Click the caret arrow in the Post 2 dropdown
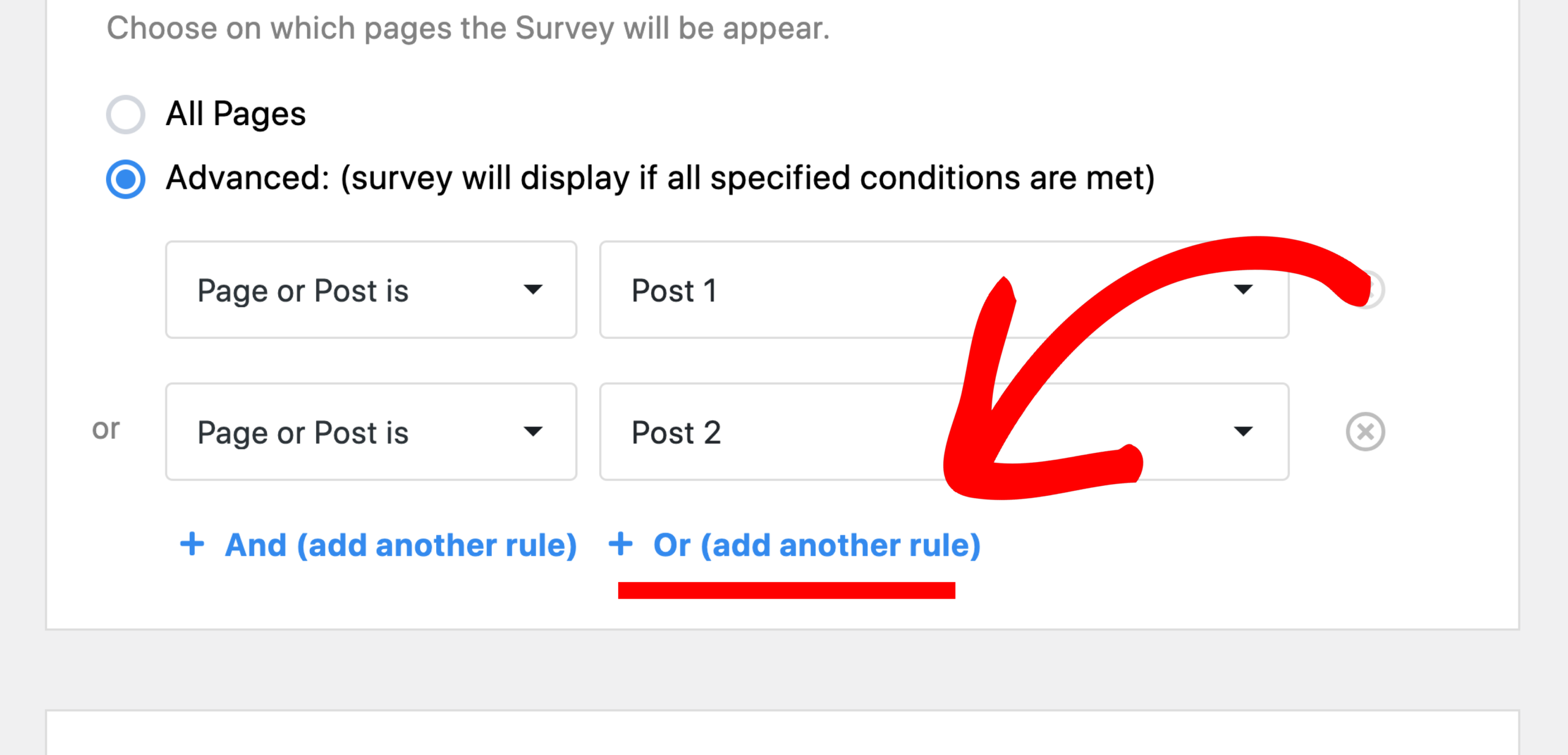This screenshot has width=1568, height=755. [x=1243, y=432]
